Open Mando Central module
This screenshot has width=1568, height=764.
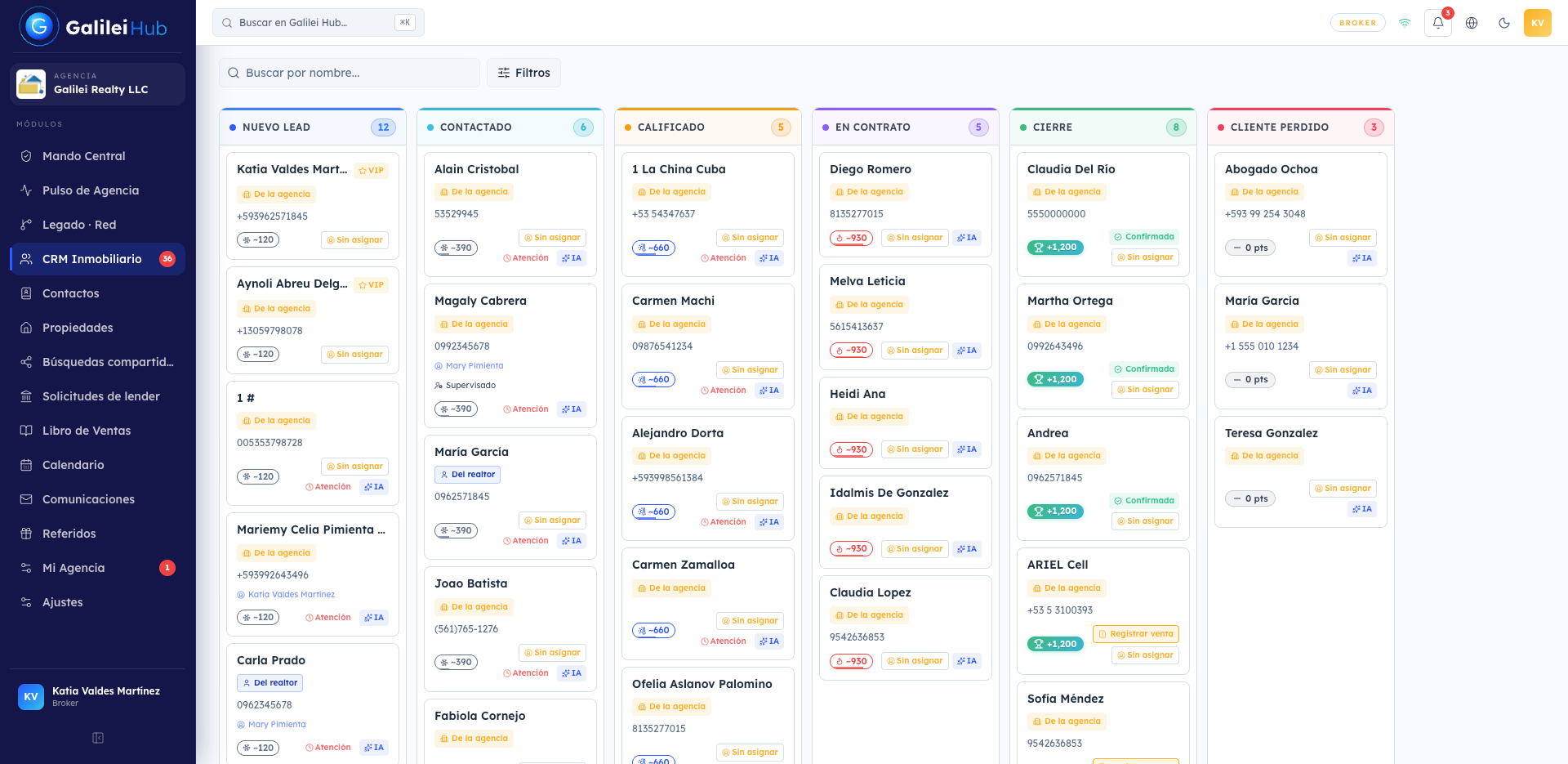(x=97, y=156)
